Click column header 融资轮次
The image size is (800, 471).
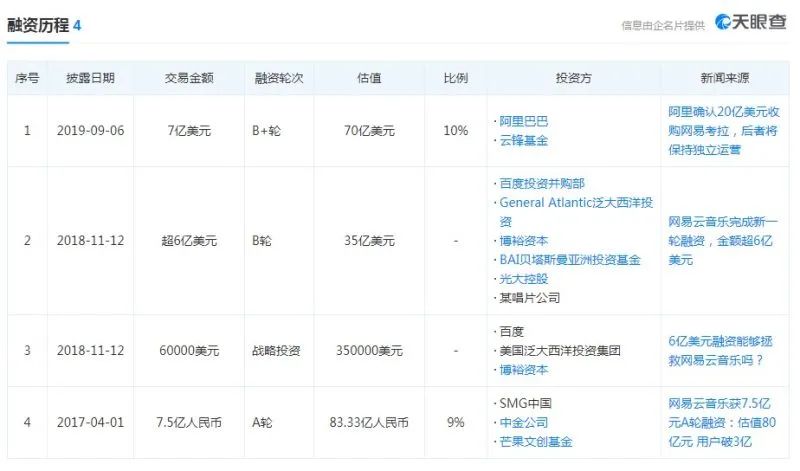[x=279, y=78]
